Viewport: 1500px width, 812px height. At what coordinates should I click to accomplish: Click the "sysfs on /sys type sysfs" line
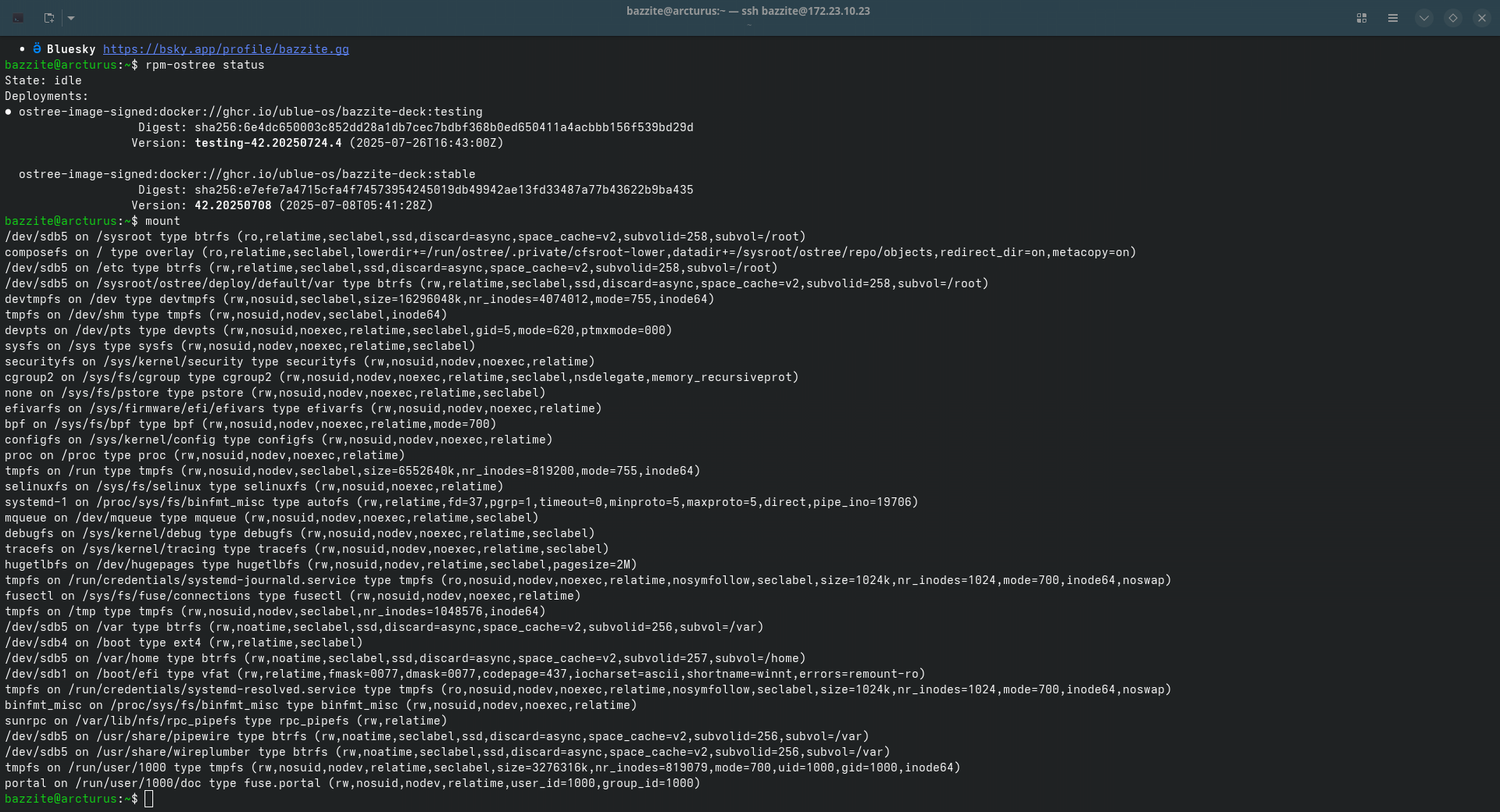(240, 346)
